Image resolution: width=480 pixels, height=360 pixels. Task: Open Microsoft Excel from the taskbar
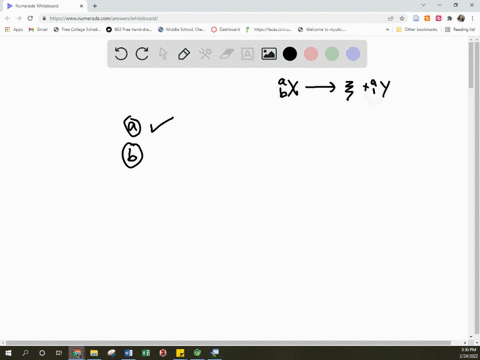(x=146, y=353)
